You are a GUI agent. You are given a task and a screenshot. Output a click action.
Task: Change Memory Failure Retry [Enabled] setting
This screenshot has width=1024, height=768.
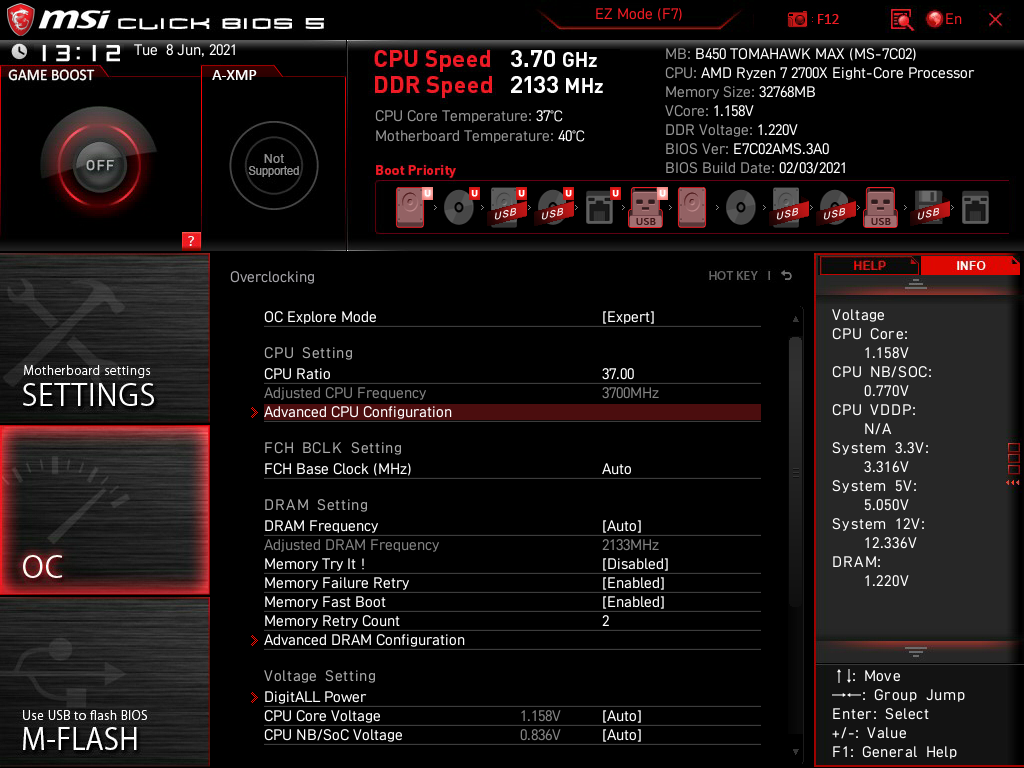(512, 583)
